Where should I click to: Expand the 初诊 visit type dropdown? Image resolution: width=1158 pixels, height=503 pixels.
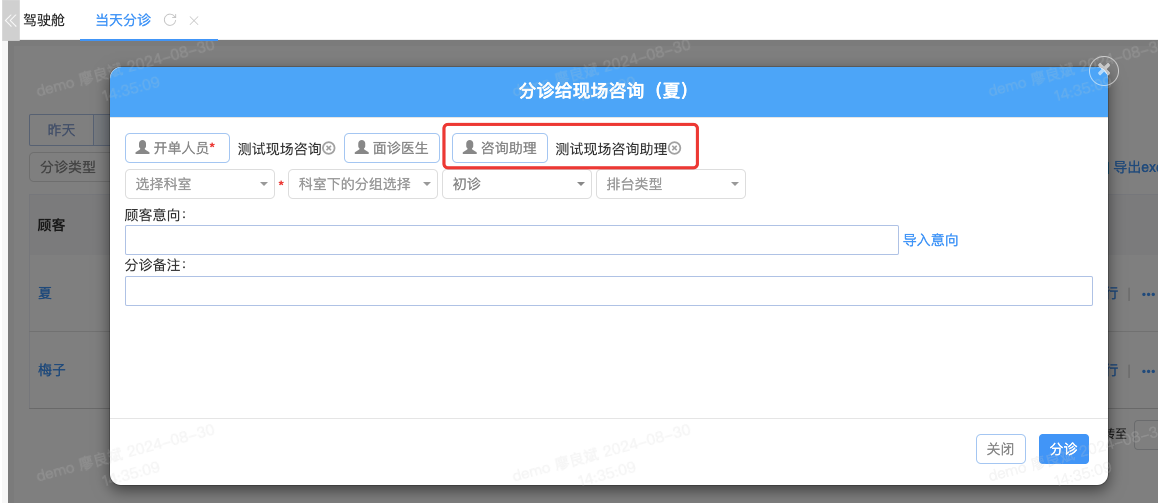tap(517, 184)
